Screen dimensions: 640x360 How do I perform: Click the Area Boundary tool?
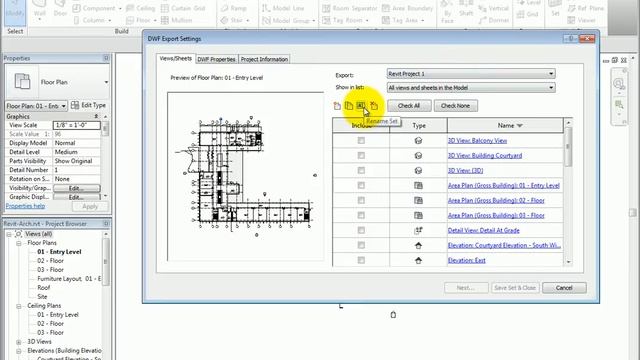point(407,8)
